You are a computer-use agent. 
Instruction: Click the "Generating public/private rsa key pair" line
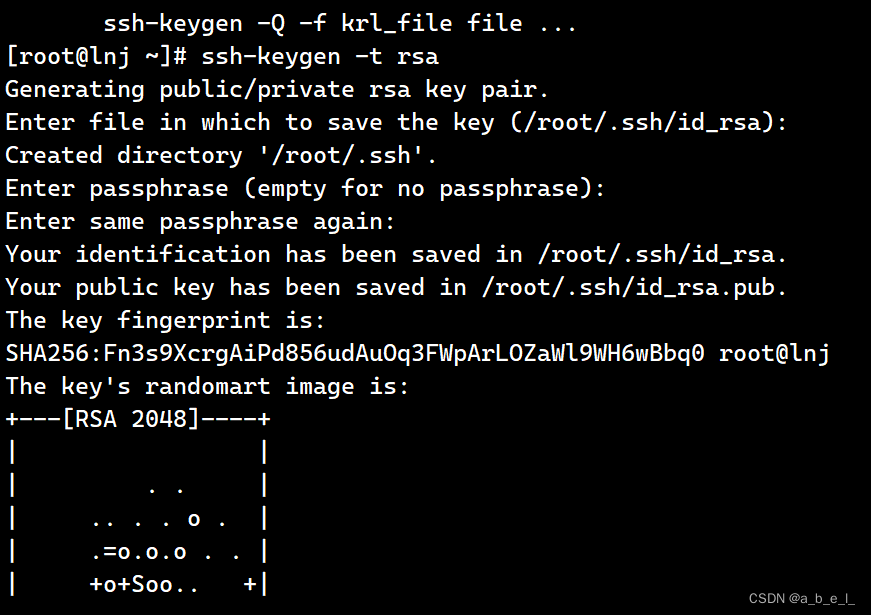point(277,89)
